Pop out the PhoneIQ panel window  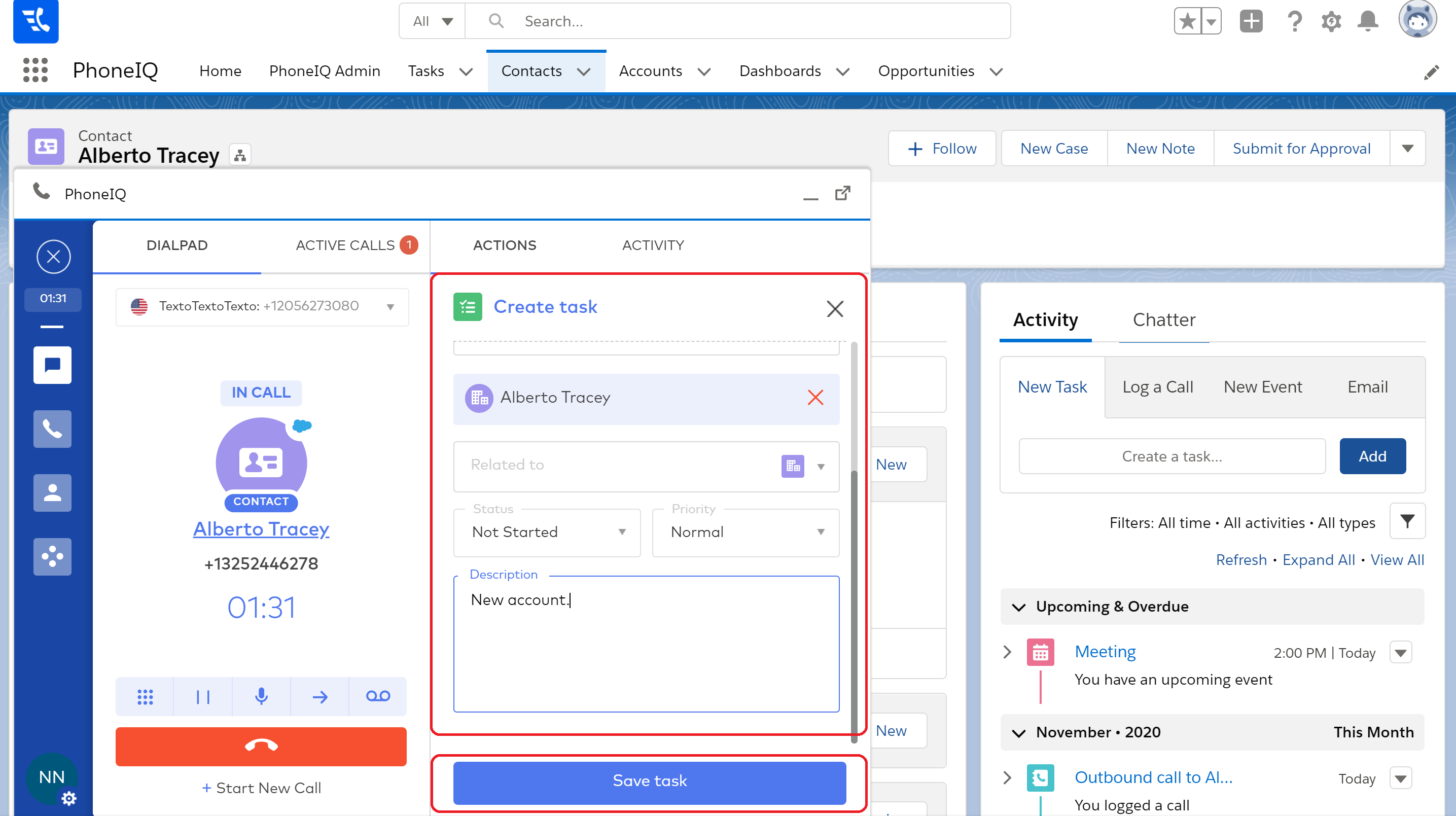[842, 193]
